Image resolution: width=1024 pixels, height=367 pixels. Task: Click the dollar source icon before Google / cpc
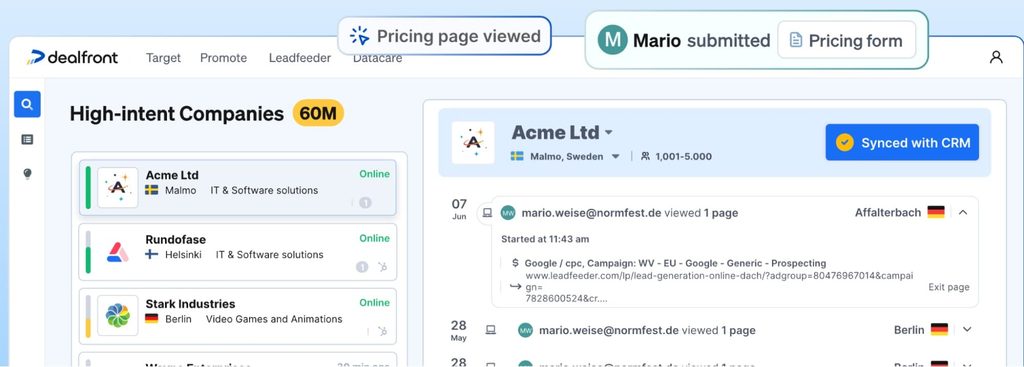point(515,263)
